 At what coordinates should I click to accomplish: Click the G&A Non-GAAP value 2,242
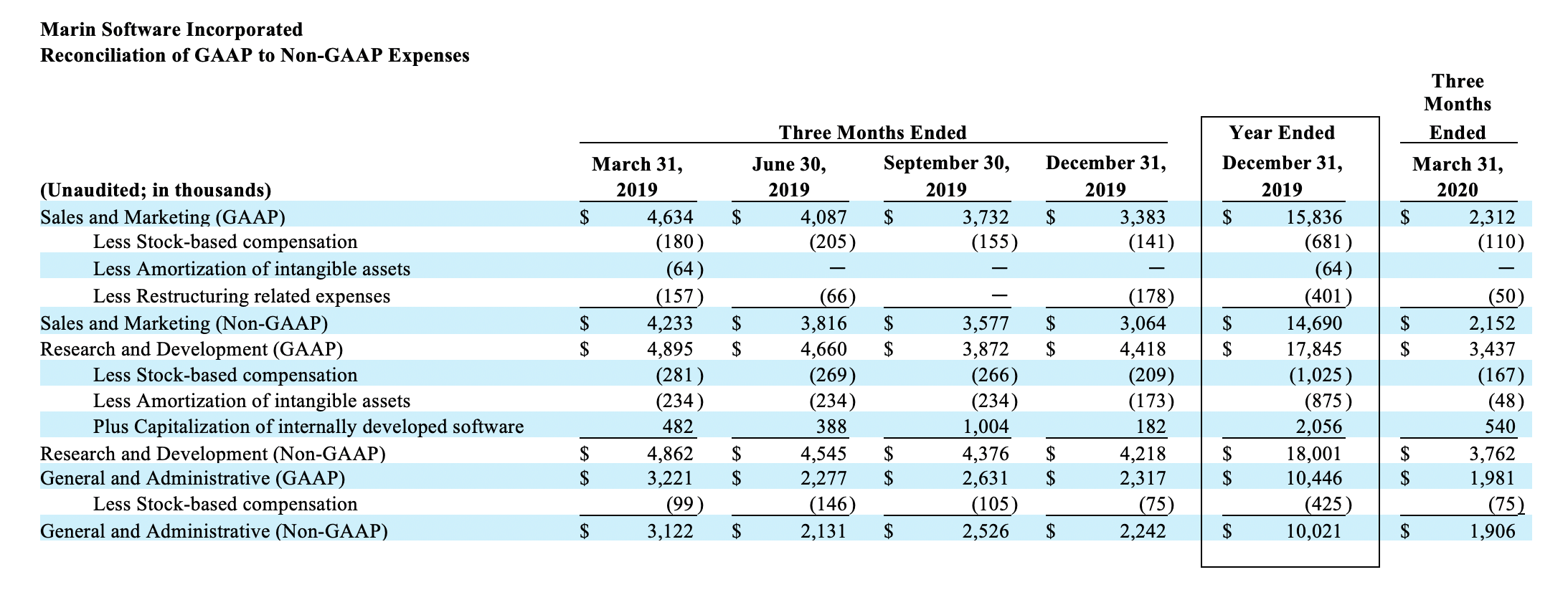pos(1143,531)
